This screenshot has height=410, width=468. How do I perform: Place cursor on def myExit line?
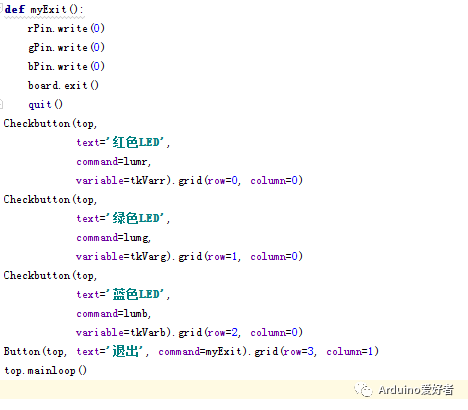(x=44, y=9)
